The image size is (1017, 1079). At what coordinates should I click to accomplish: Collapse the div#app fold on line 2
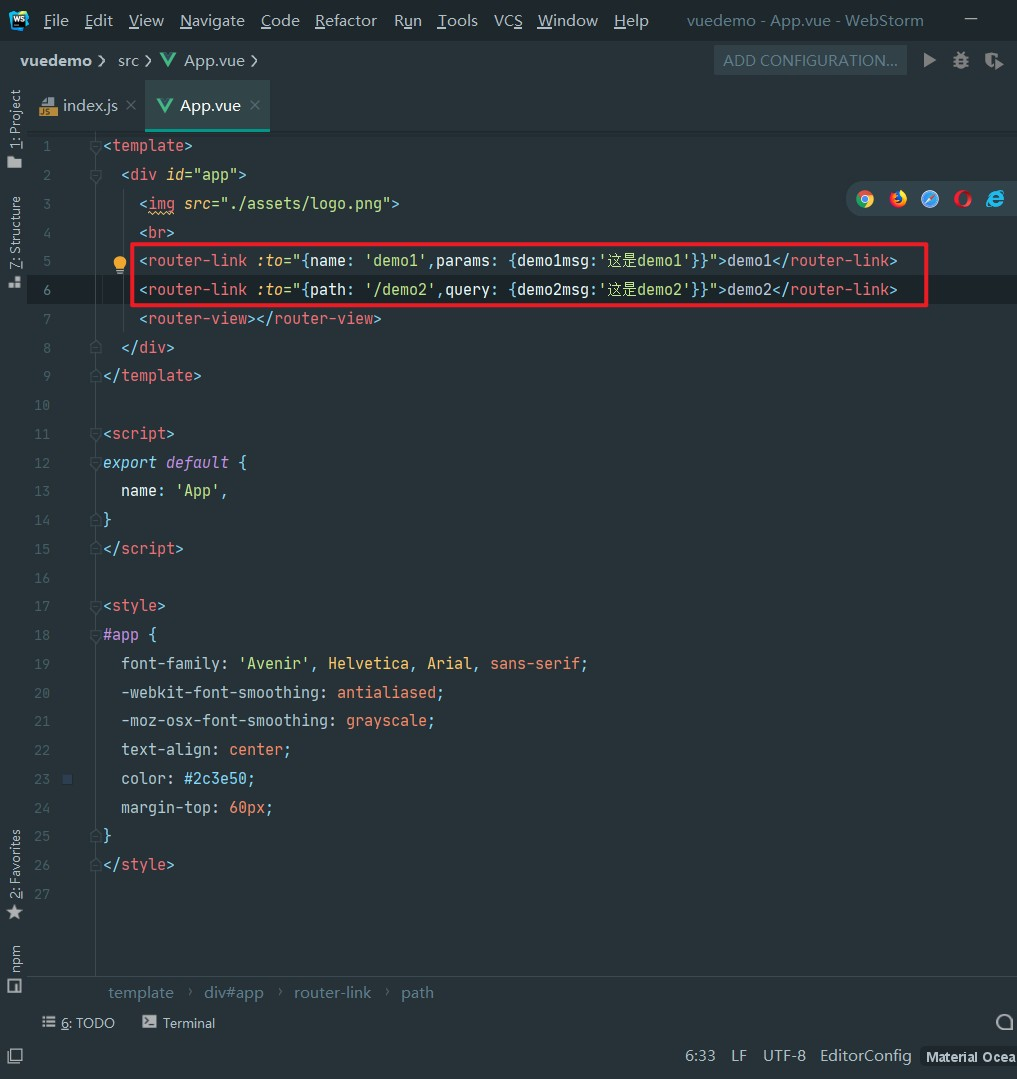(96, 175)
